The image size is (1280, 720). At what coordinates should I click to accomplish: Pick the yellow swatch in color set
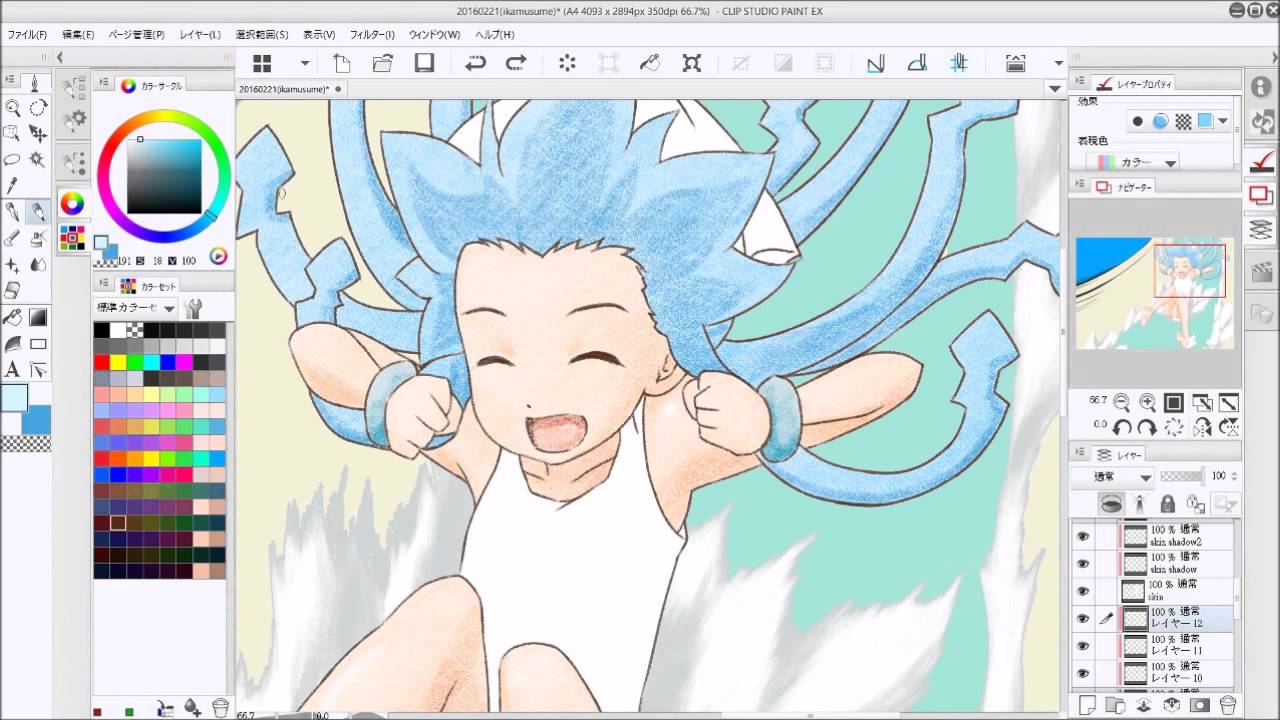click(x=118, y=362)
